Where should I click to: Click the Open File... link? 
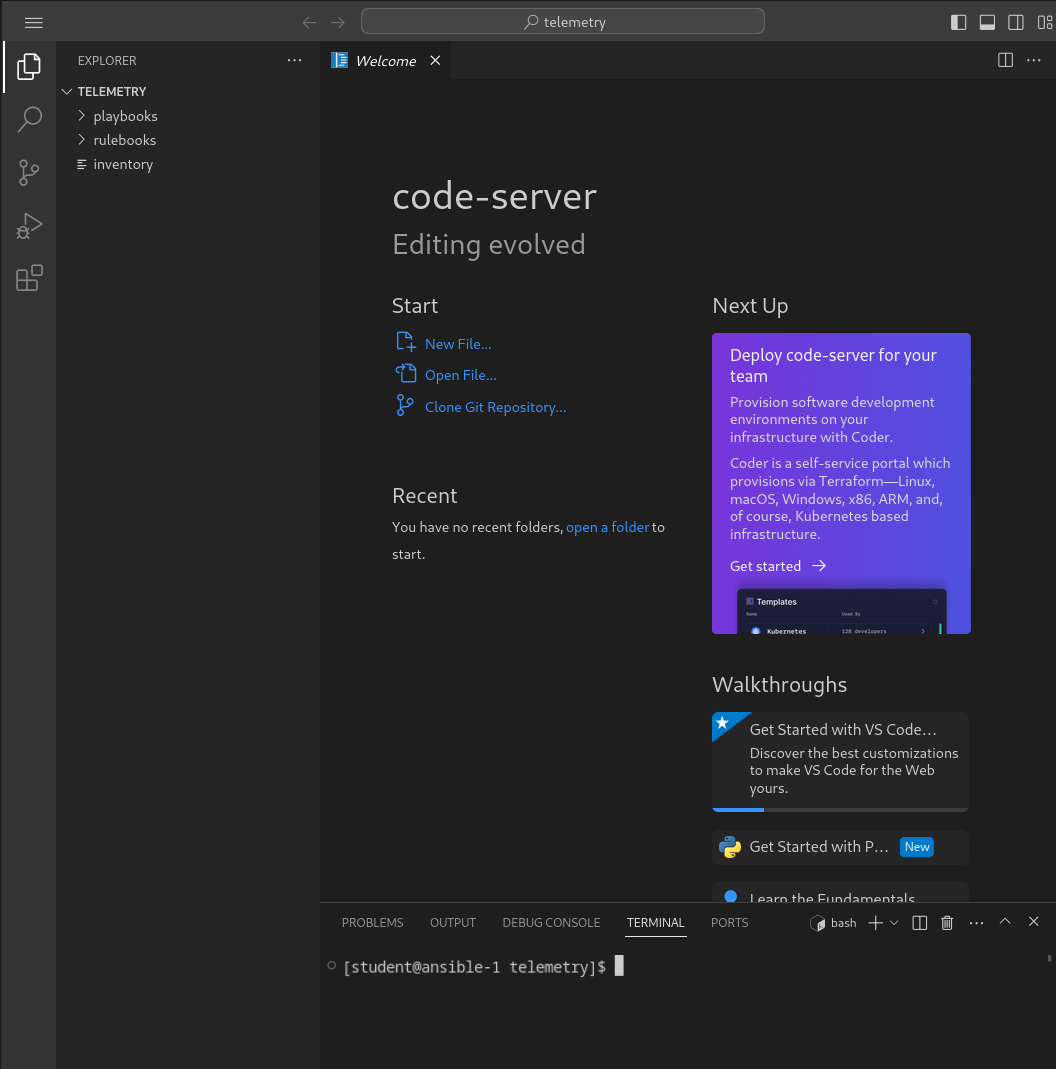coord(461,375)
